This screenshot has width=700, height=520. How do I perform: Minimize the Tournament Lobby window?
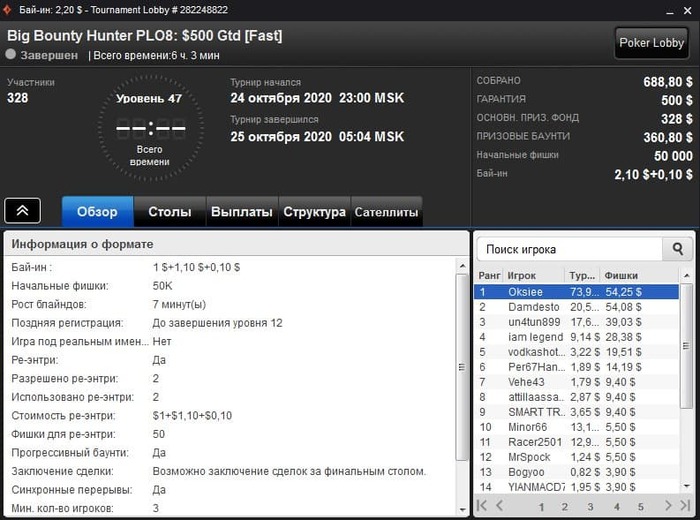pyautogui.click(x=670, y=11)
